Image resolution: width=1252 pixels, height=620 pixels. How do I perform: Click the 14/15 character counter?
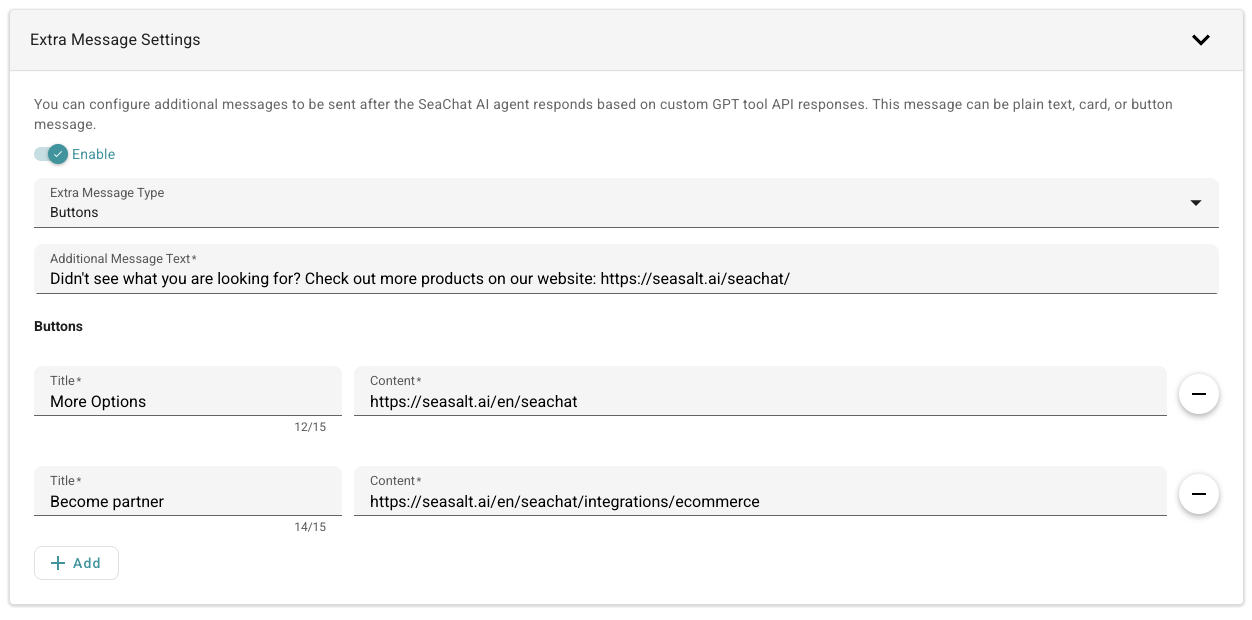[310, 527]
